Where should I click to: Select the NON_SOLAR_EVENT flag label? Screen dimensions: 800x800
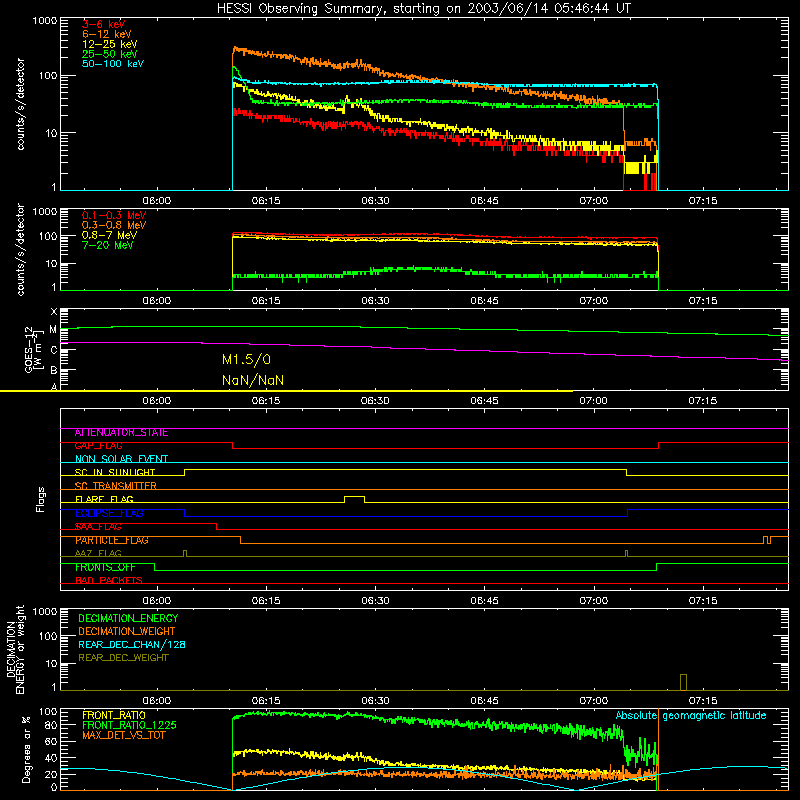(x=121, y=459)
